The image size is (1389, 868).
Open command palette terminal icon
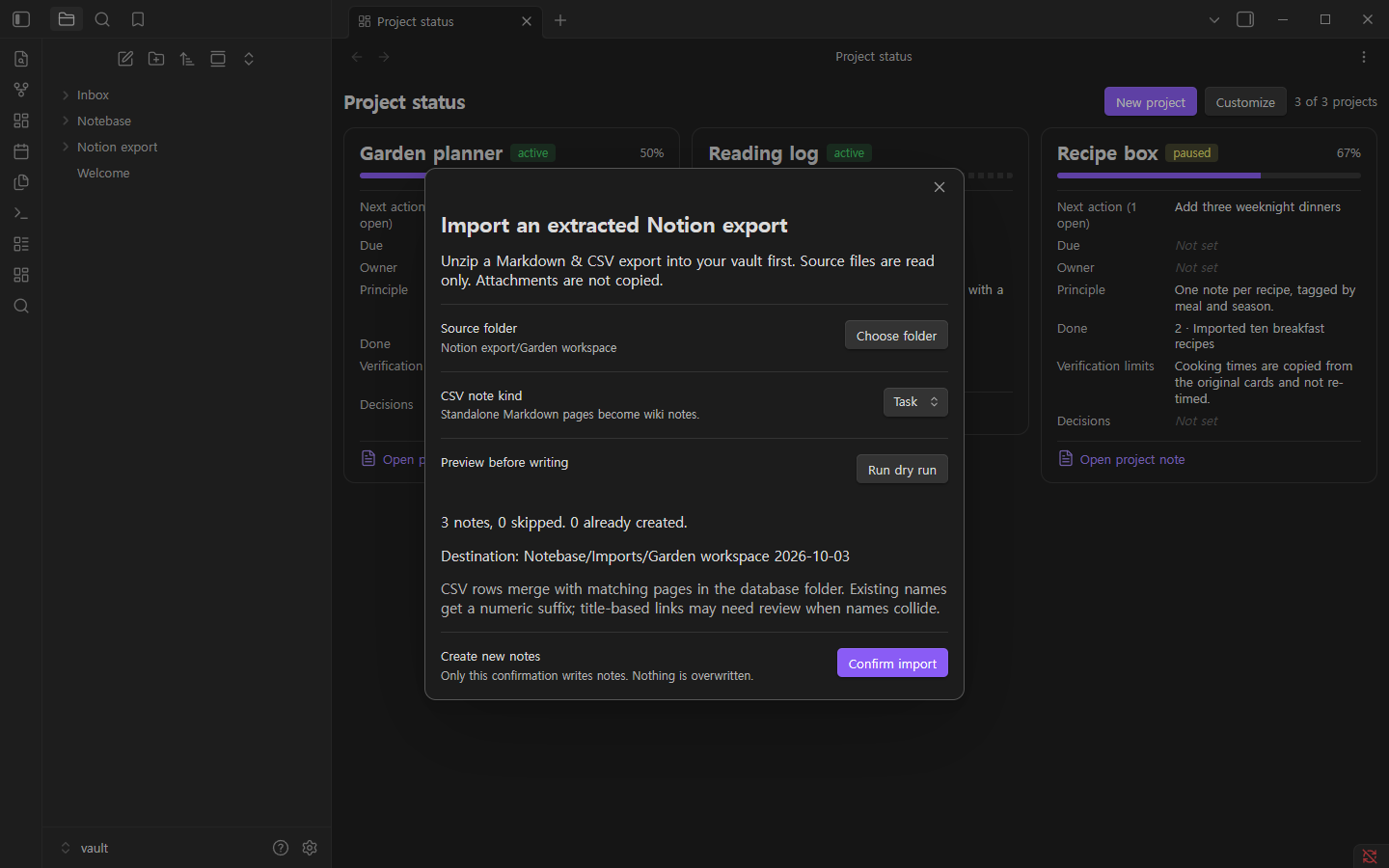[21, 213]
